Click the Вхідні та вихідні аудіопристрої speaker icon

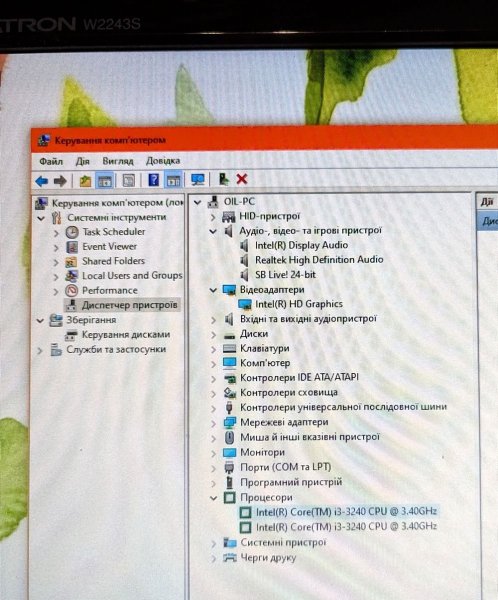229,319
